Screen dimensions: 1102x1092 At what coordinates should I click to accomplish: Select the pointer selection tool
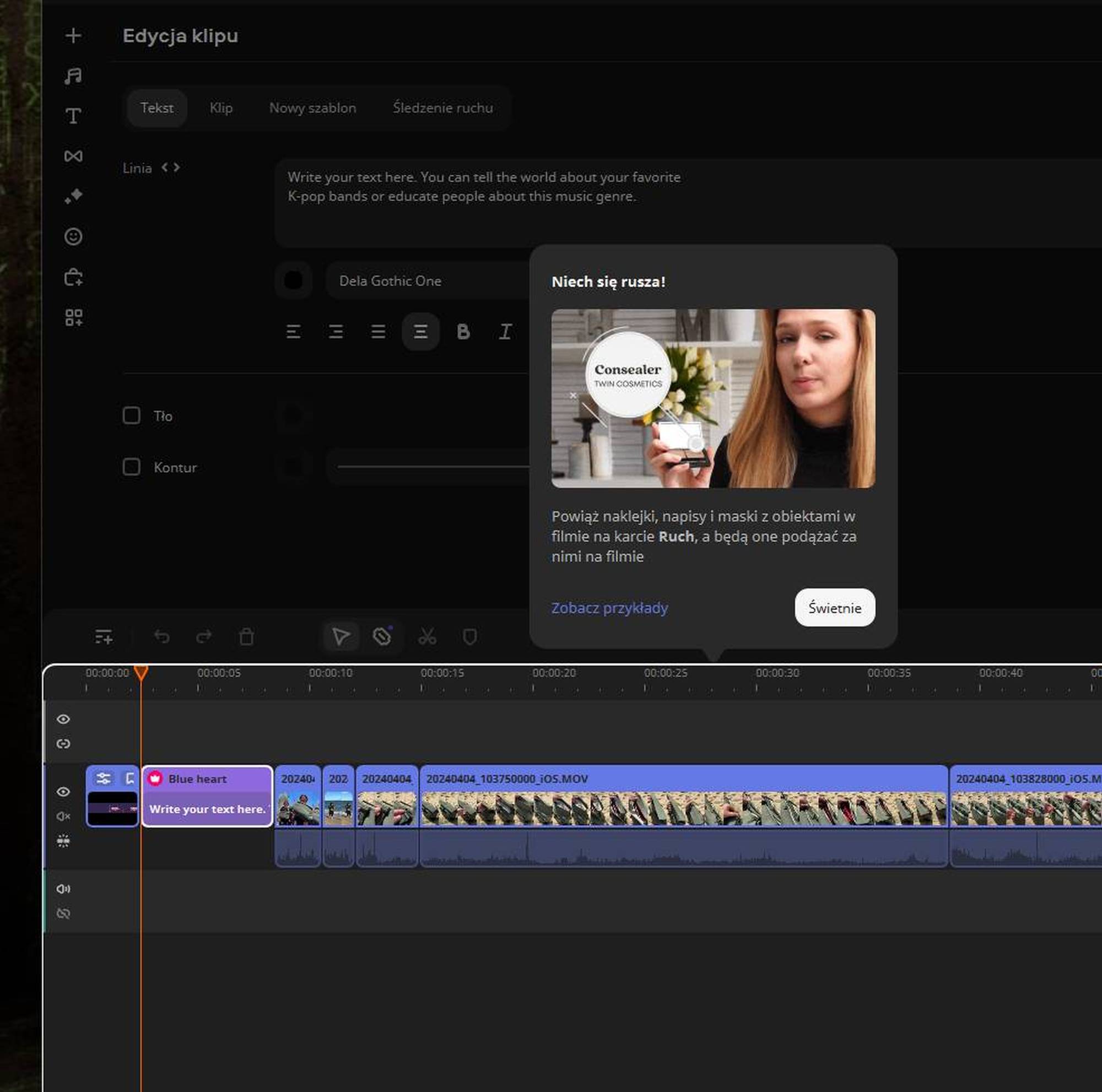pyautogui.click(x=341, y=636)
